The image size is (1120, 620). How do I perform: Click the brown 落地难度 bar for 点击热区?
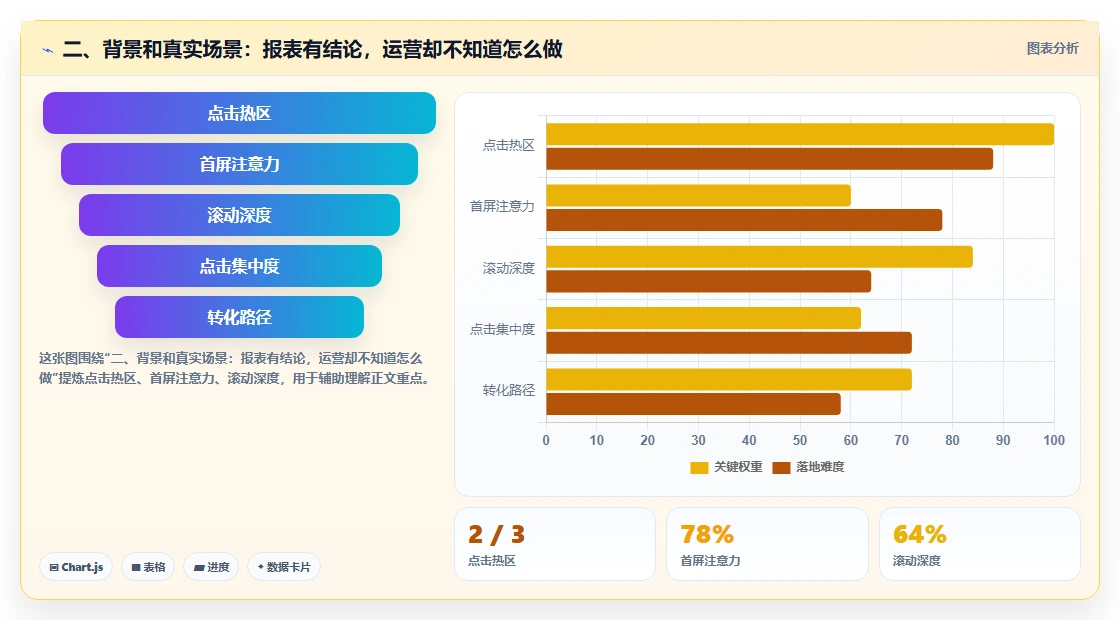(x=769, y=159)
